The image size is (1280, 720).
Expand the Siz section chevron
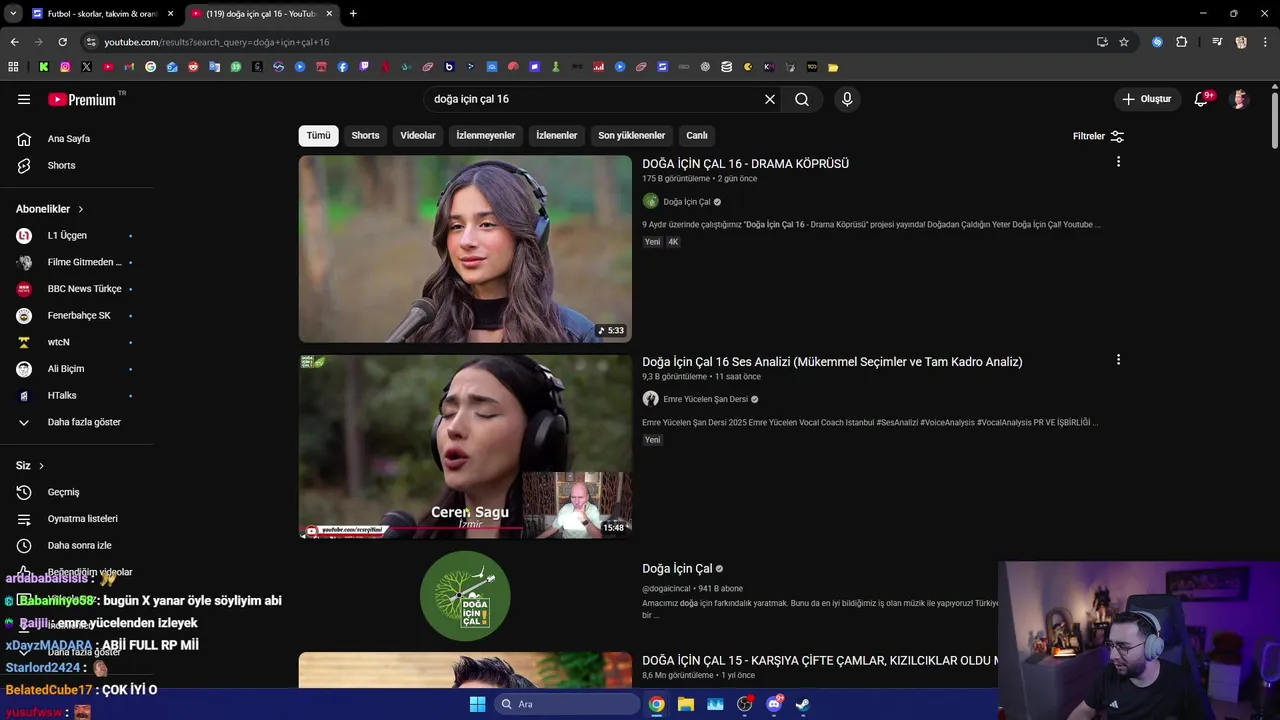[41, 466]
